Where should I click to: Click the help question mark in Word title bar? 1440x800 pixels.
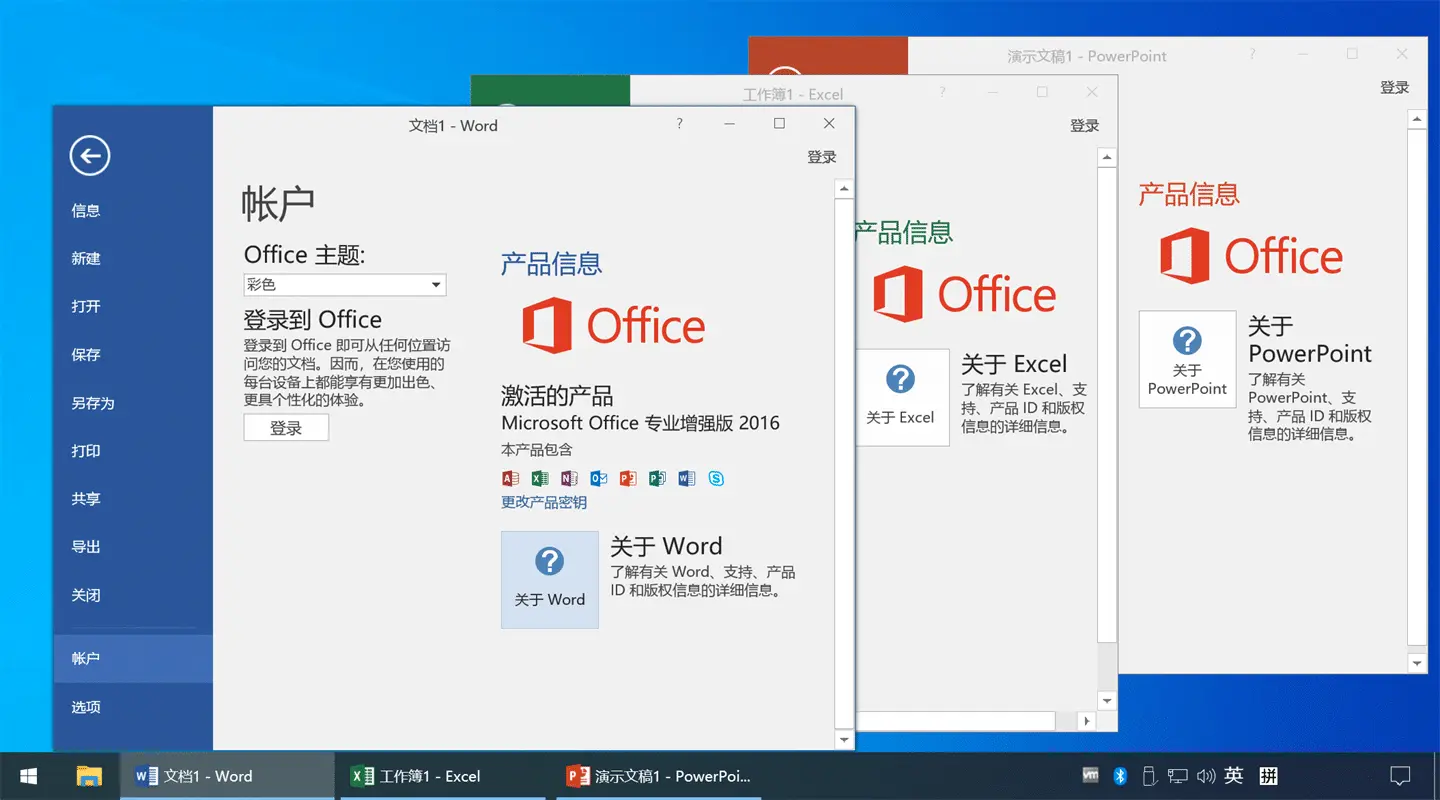pos(680,124)
